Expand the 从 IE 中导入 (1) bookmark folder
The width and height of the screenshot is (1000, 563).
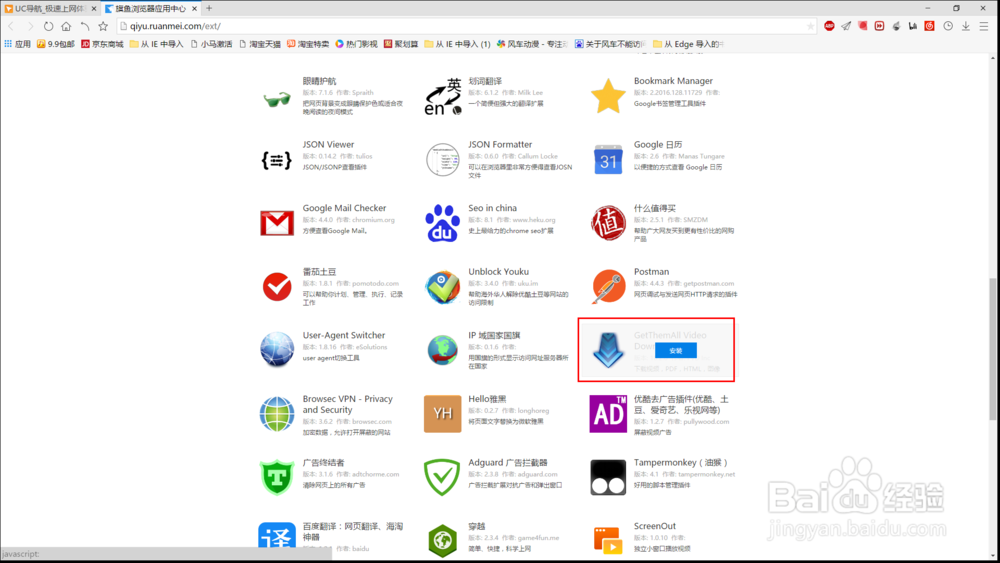(x=457, y=44)
